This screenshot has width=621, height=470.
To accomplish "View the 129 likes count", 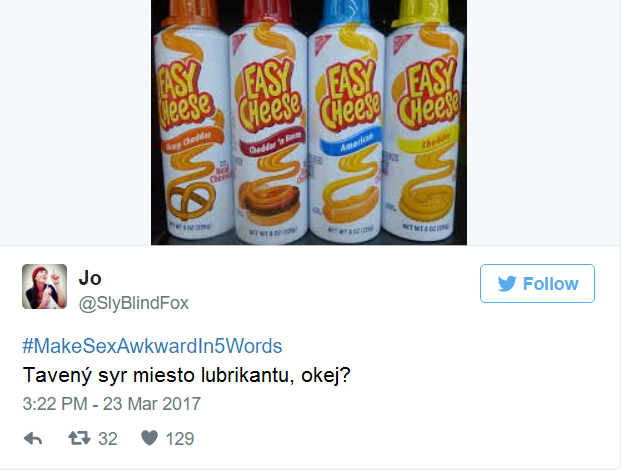I will (180, 439).
